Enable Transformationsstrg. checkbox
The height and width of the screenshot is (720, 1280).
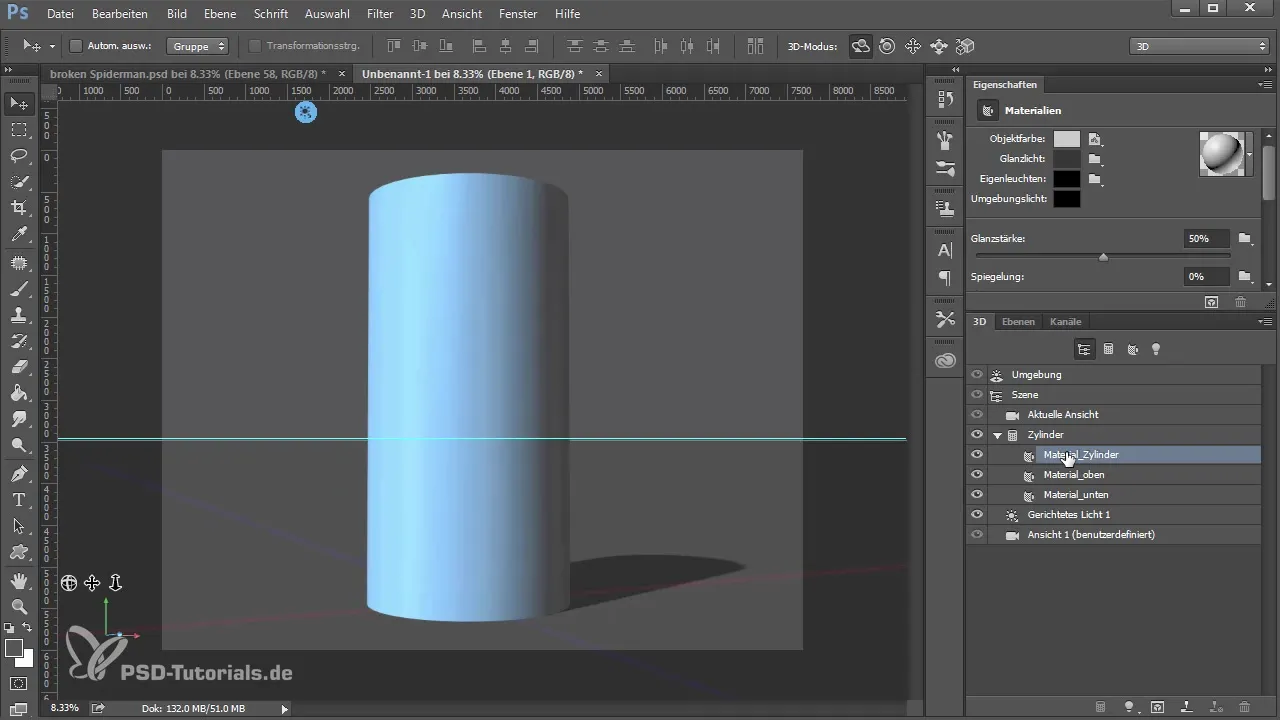[254, 46]
